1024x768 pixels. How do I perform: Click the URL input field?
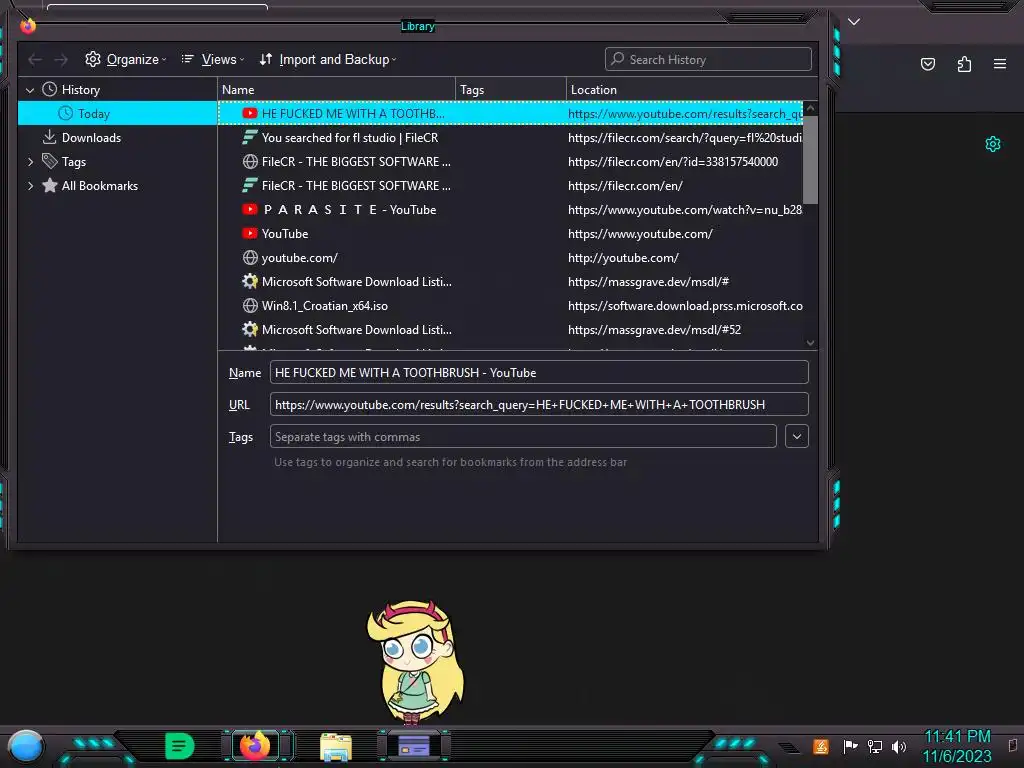pos(539,404)
